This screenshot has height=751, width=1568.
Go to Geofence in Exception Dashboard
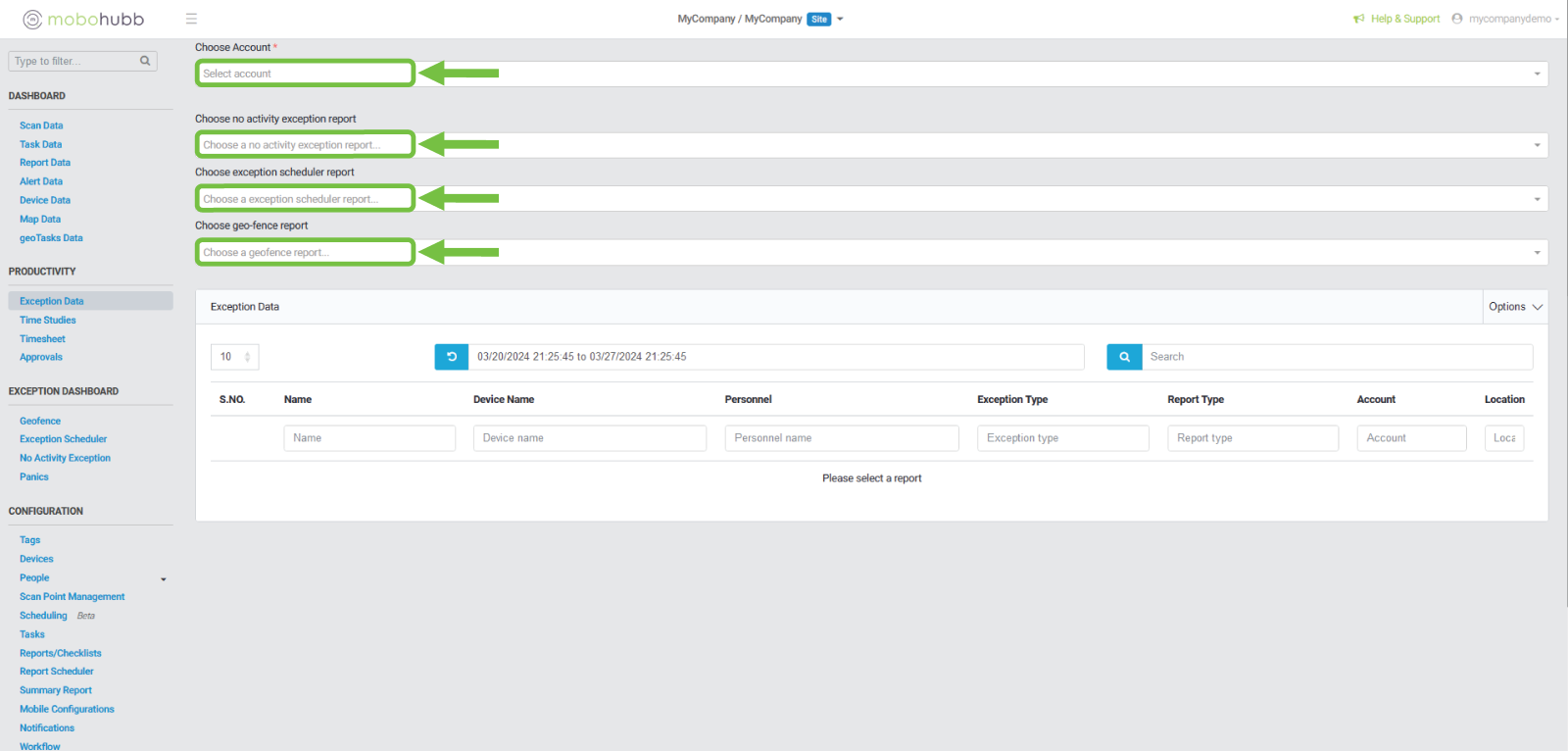pos(40,422)
